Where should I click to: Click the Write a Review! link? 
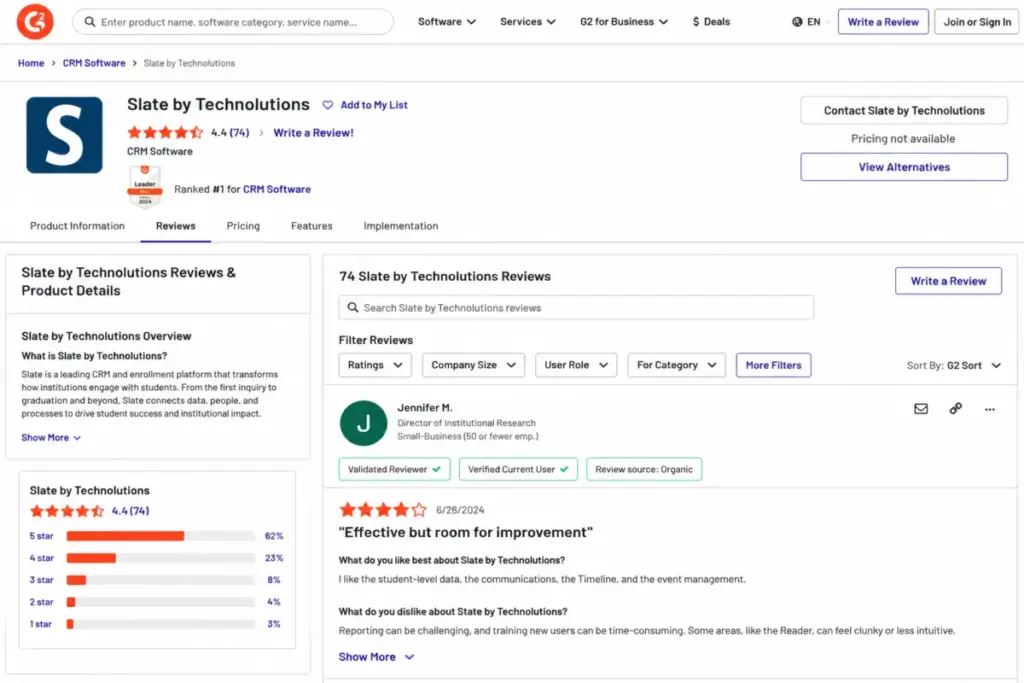(313, 133)
